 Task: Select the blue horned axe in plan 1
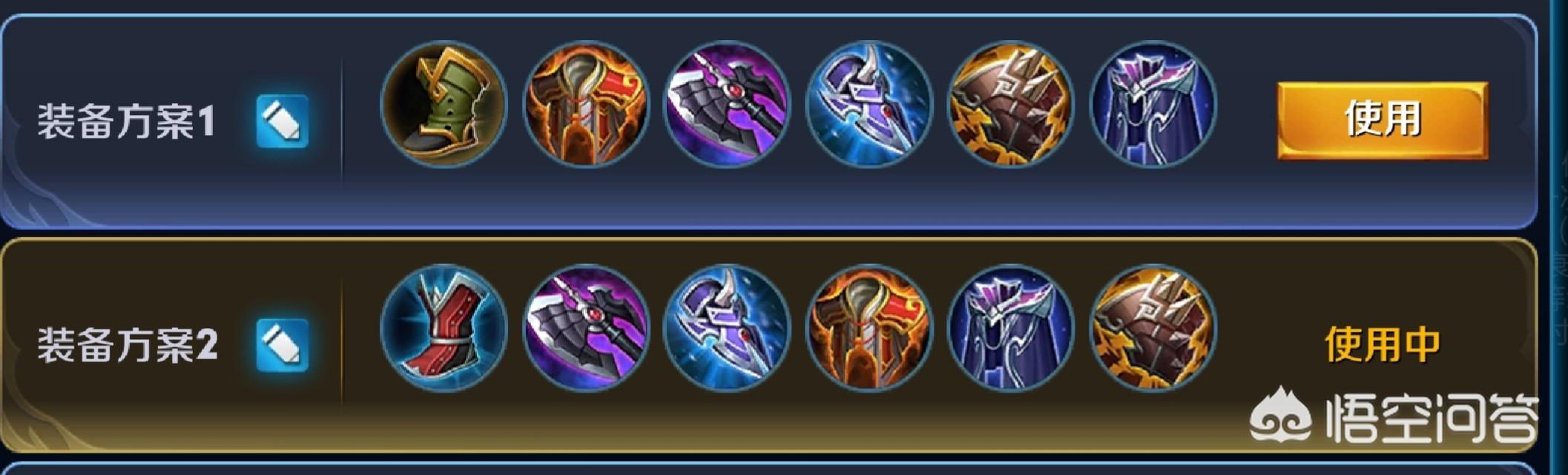869,104
